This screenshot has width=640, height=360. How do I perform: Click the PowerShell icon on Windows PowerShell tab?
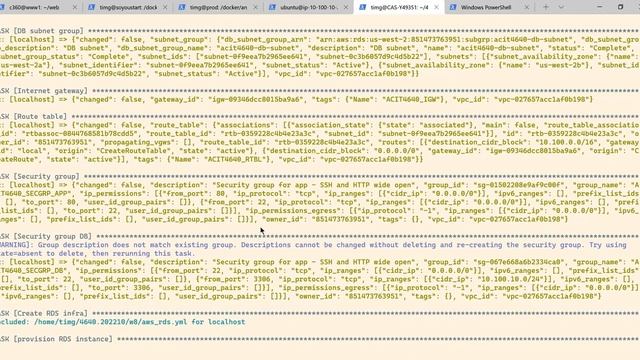pos(453,7)
